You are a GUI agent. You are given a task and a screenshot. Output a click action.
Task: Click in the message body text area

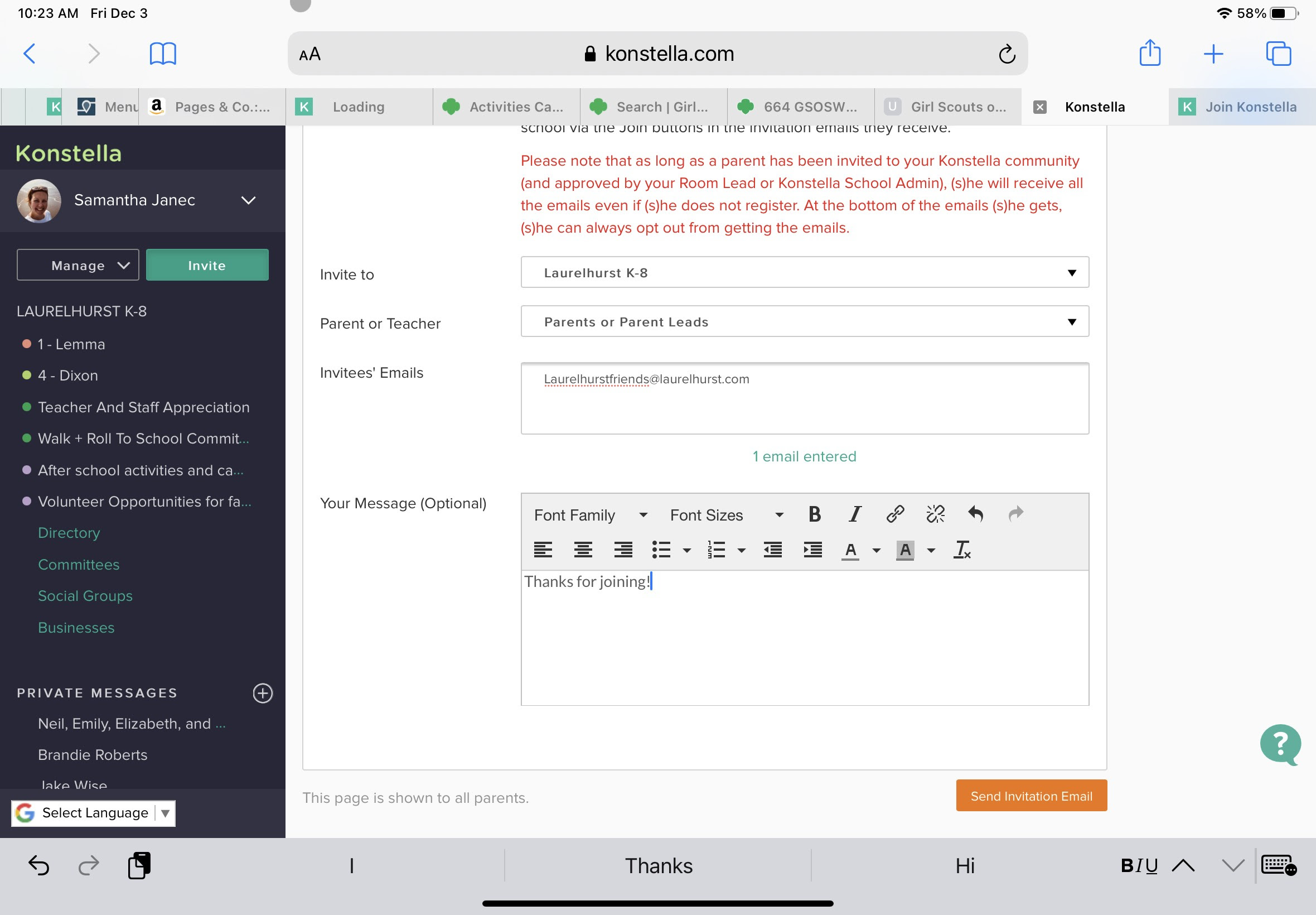(x=805, y=638)
